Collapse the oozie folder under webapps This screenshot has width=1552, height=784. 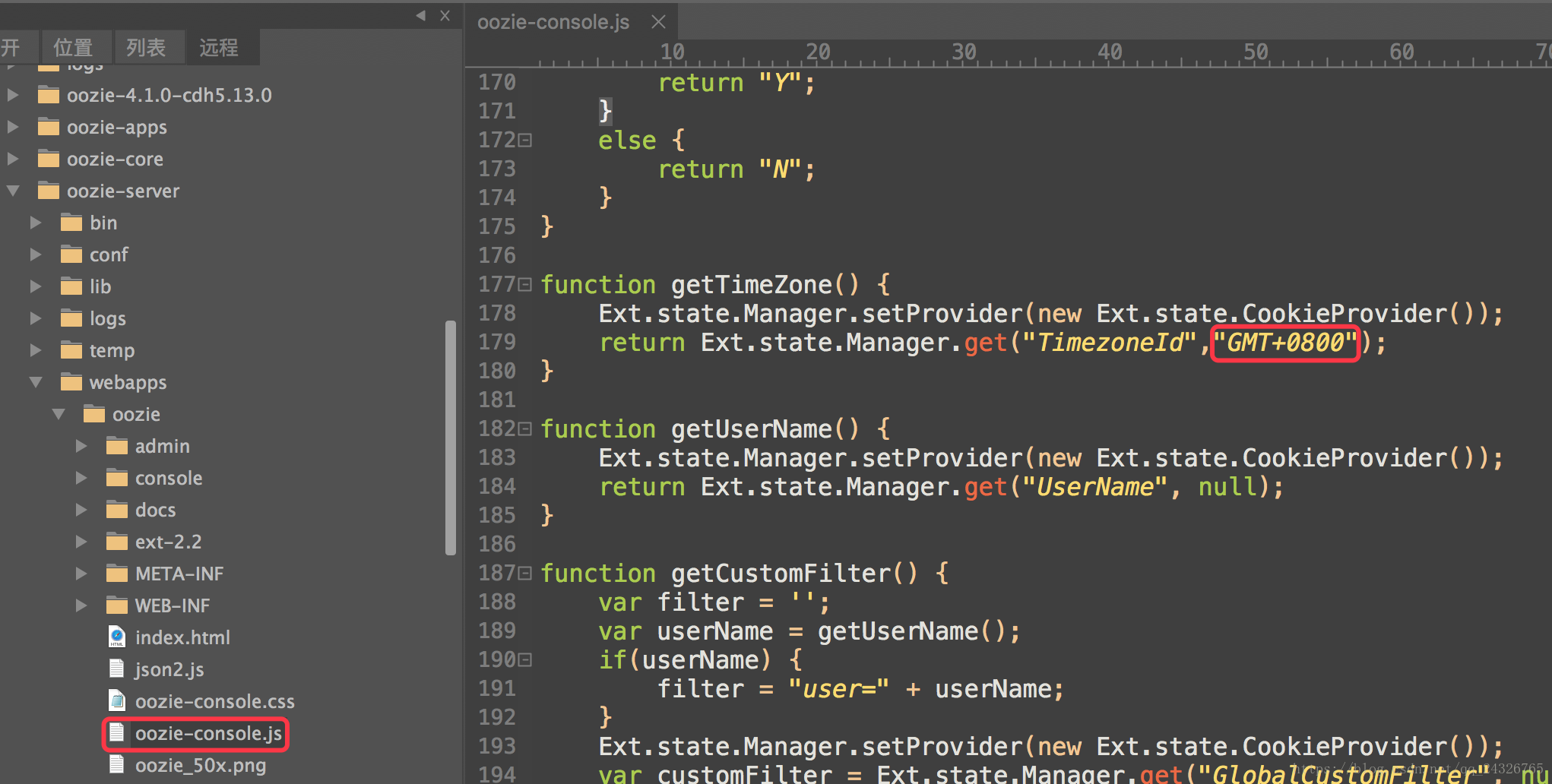pos(59,414)
